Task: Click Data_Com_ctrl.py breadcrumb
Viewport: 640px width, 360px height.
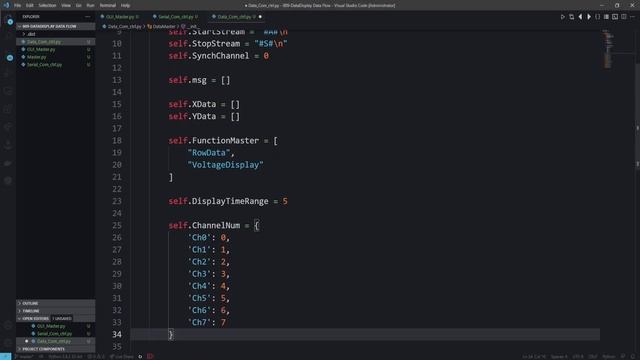Action: pyautogui.click(x=124, y=27)
